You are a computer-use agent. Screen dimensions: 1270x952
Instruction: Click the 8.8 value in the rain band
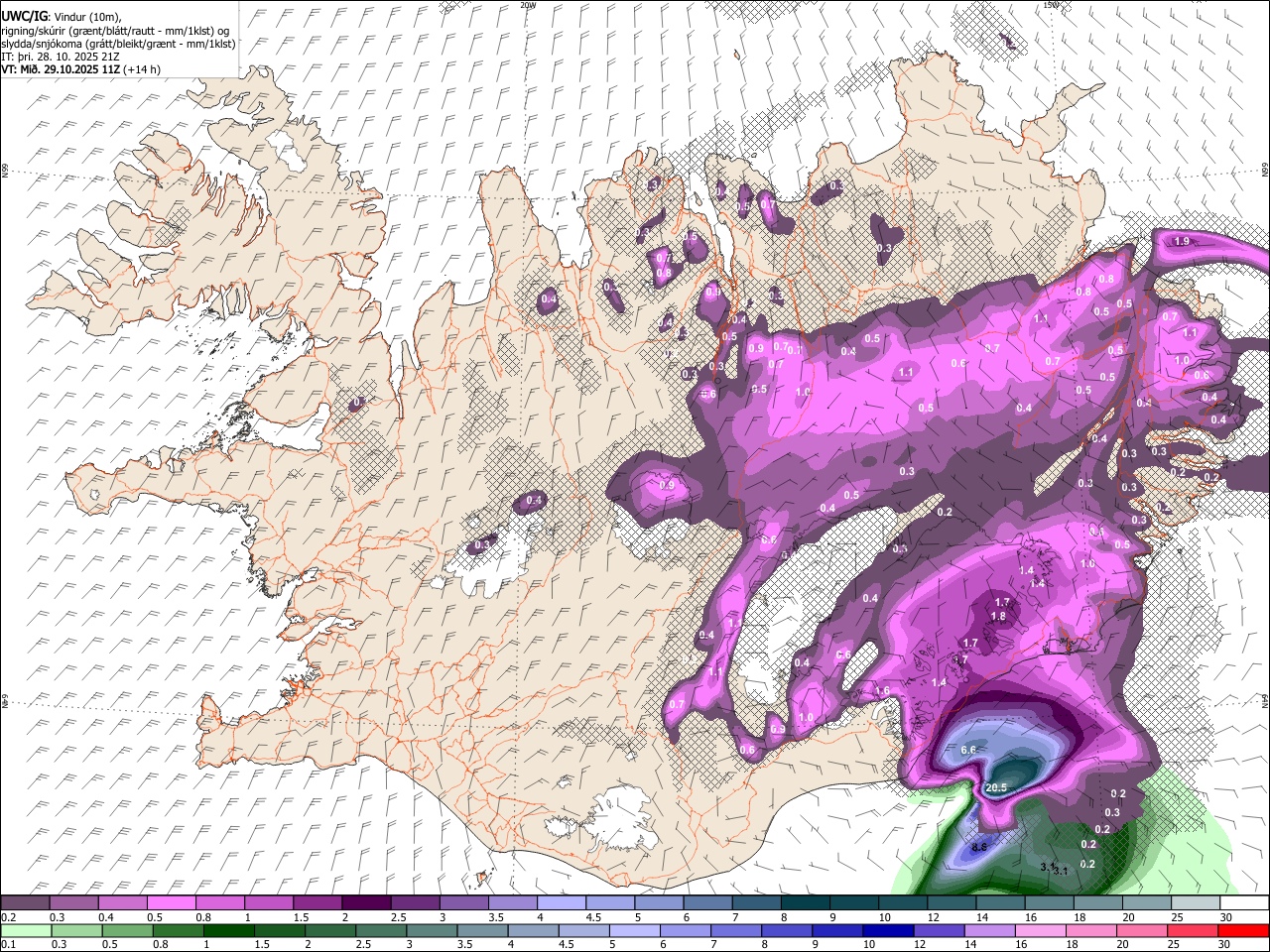coord(979,847)
